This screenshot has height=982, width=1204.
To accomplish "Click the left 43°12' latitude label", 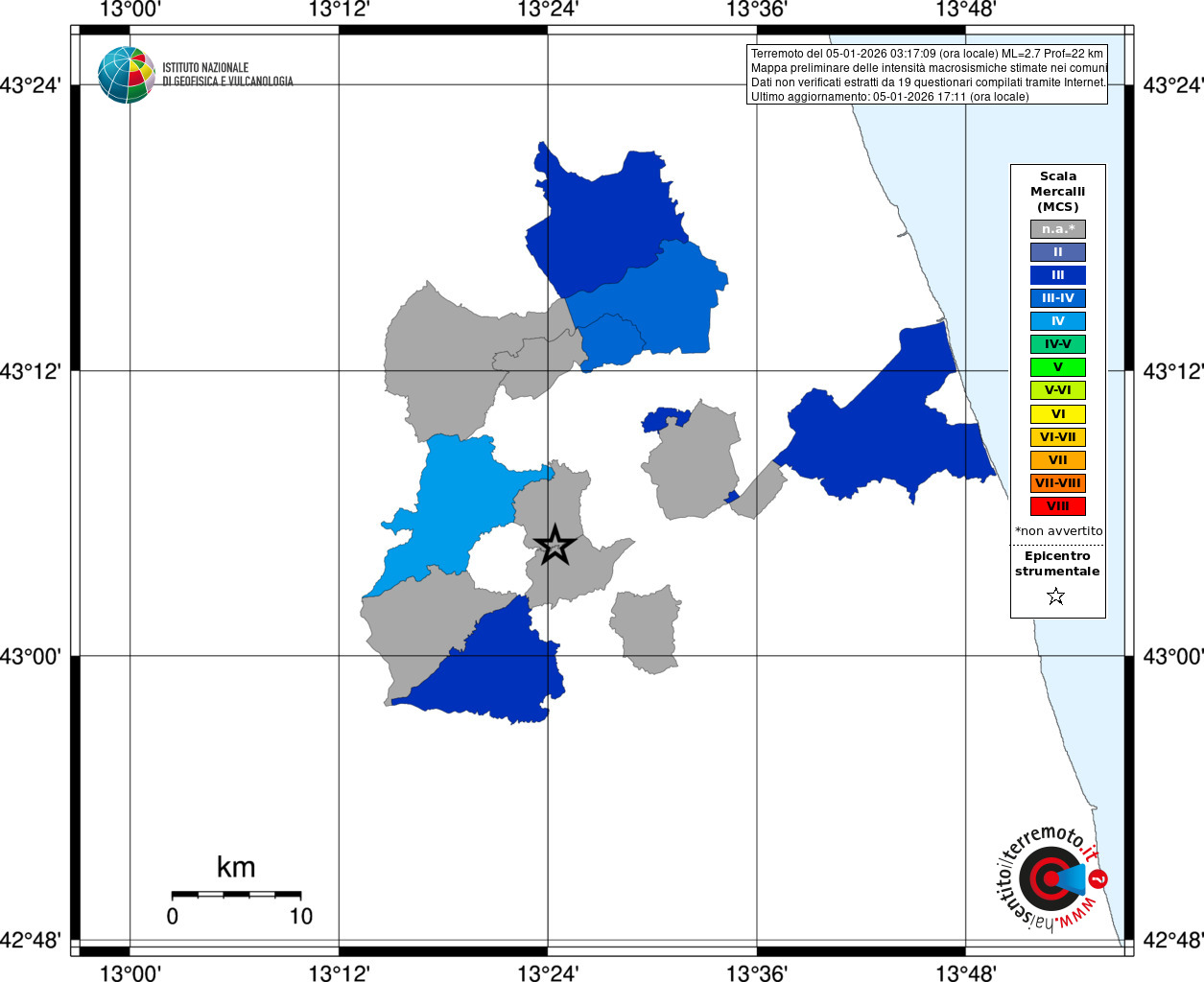I will [31, 370].
